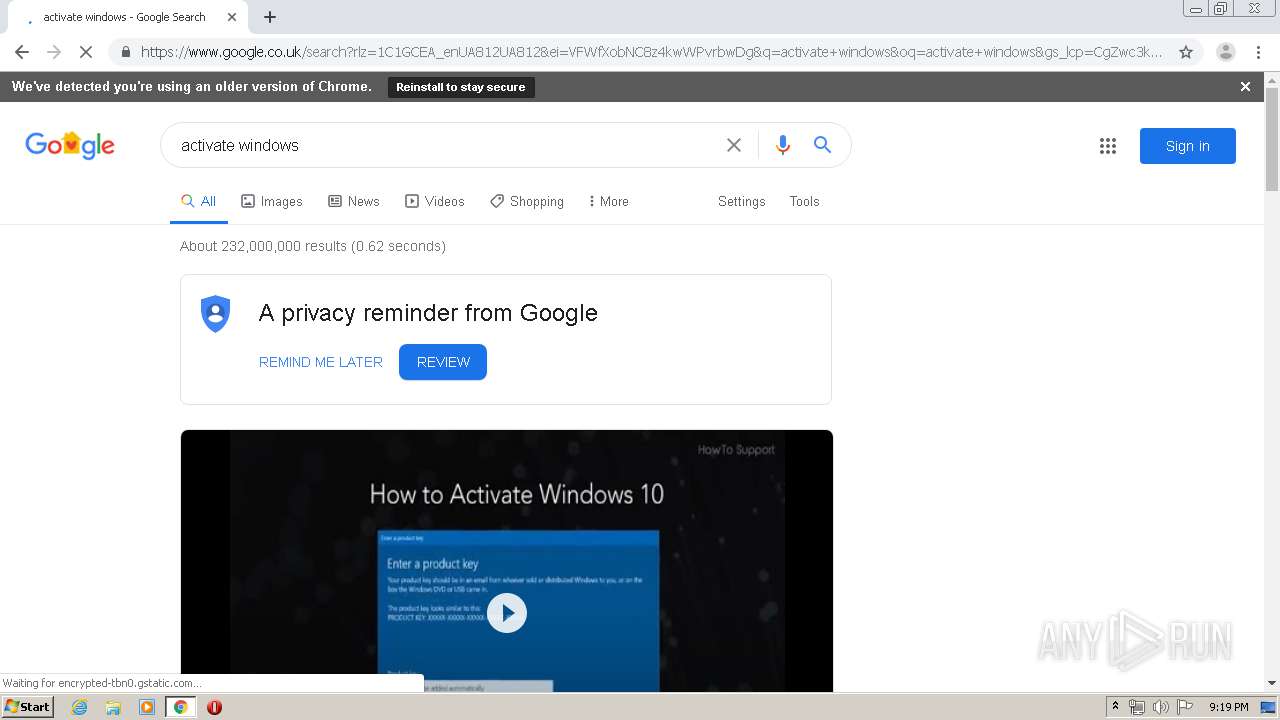Open search Settings menu

click(741, 201)
